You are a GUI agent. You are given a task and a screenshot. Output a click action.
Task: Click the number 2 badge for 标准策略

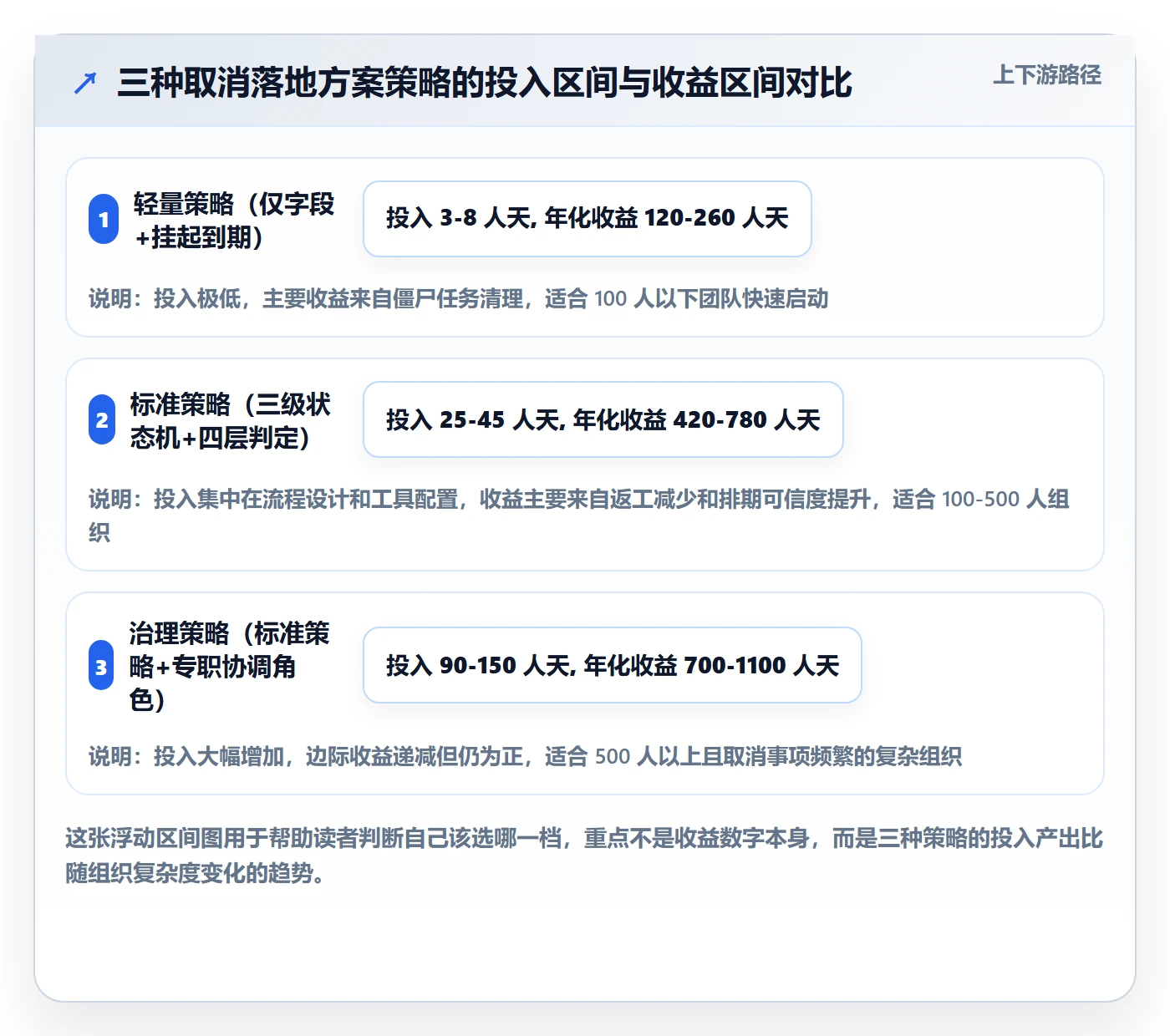click(x=102, y=419)
